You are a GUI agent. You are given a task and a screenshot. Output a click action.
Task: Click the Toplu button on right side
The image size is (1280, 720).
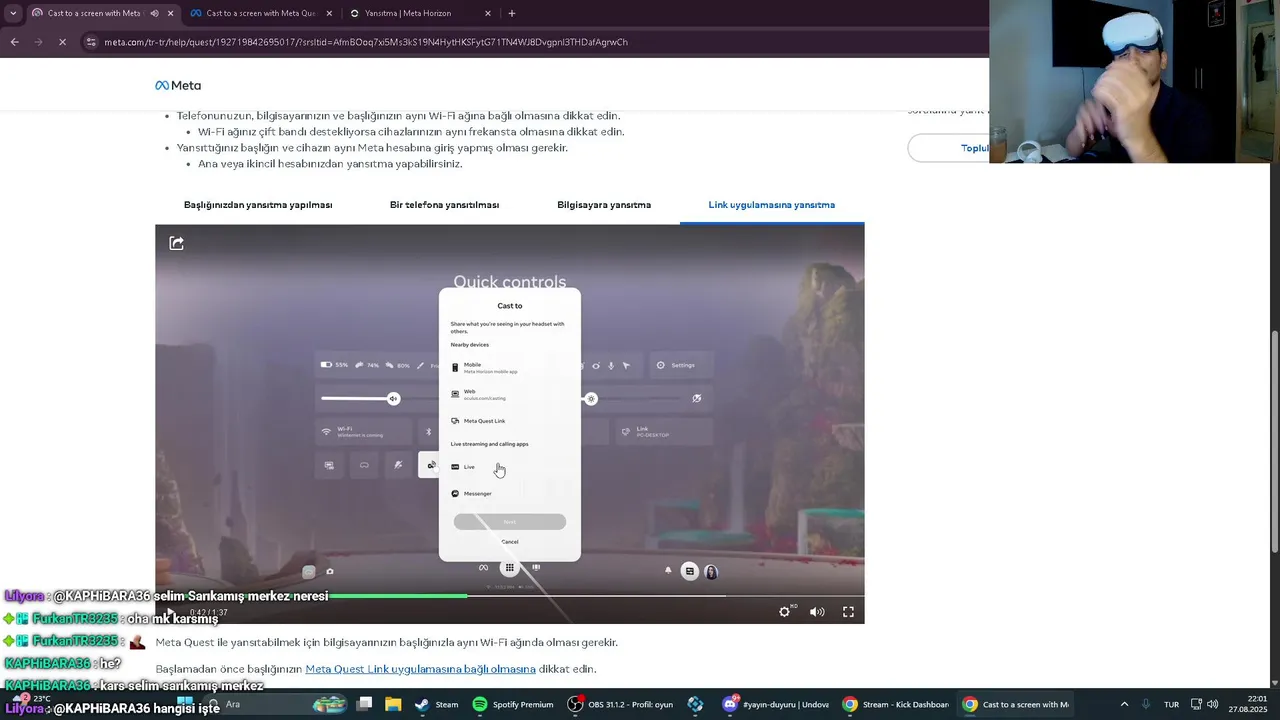coord(948,148)
